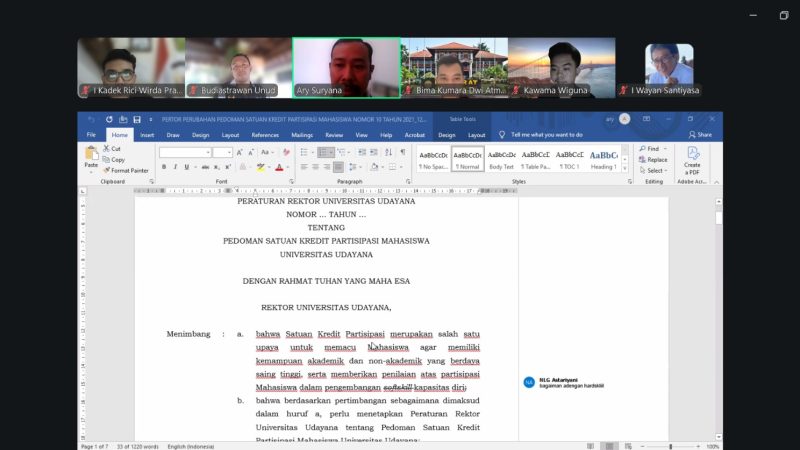Image resolution: width=800 pixels, height=450 pixels.
Task: Select Ary Suryana's video thumbnail
Action: pyautogui.click(x=346, y=67)
